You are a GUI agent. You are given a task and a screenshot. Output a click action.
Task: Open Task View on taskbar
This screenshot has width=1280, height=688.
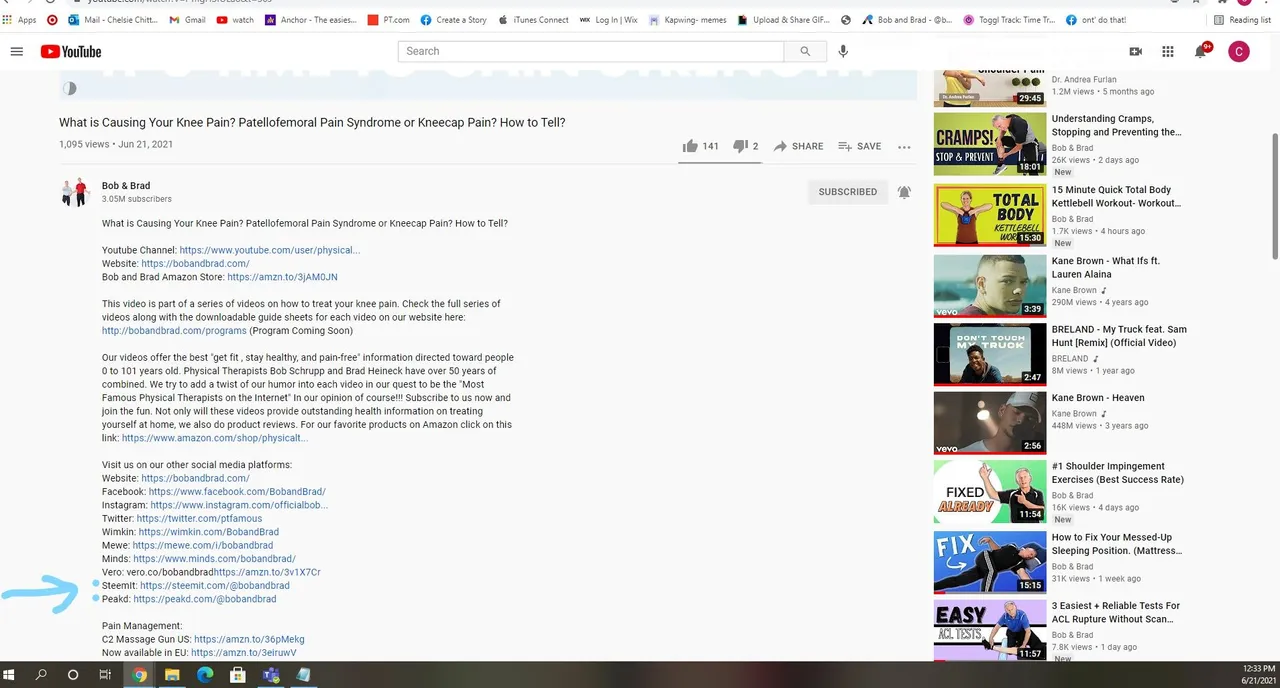pyautogui.click(x=105, y=675)
